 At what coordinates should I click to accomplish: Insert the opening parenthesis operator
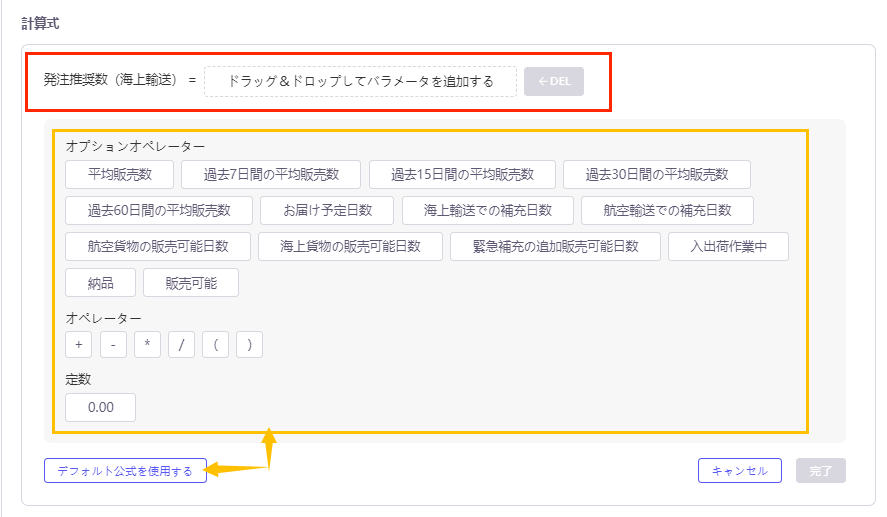coord(216,344)
